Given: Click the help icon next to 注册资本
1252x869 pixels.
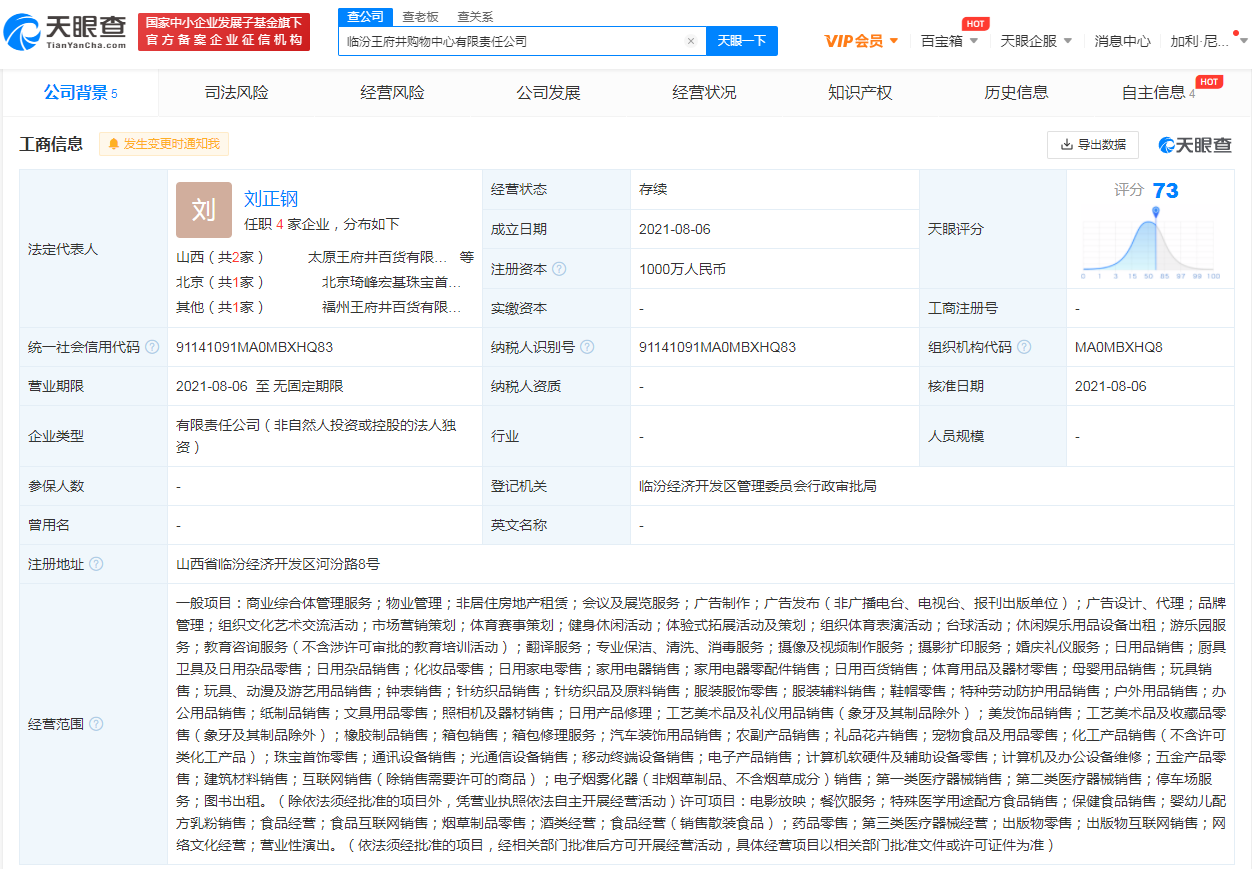Looking at the screenshot, I should coord(559,269).
